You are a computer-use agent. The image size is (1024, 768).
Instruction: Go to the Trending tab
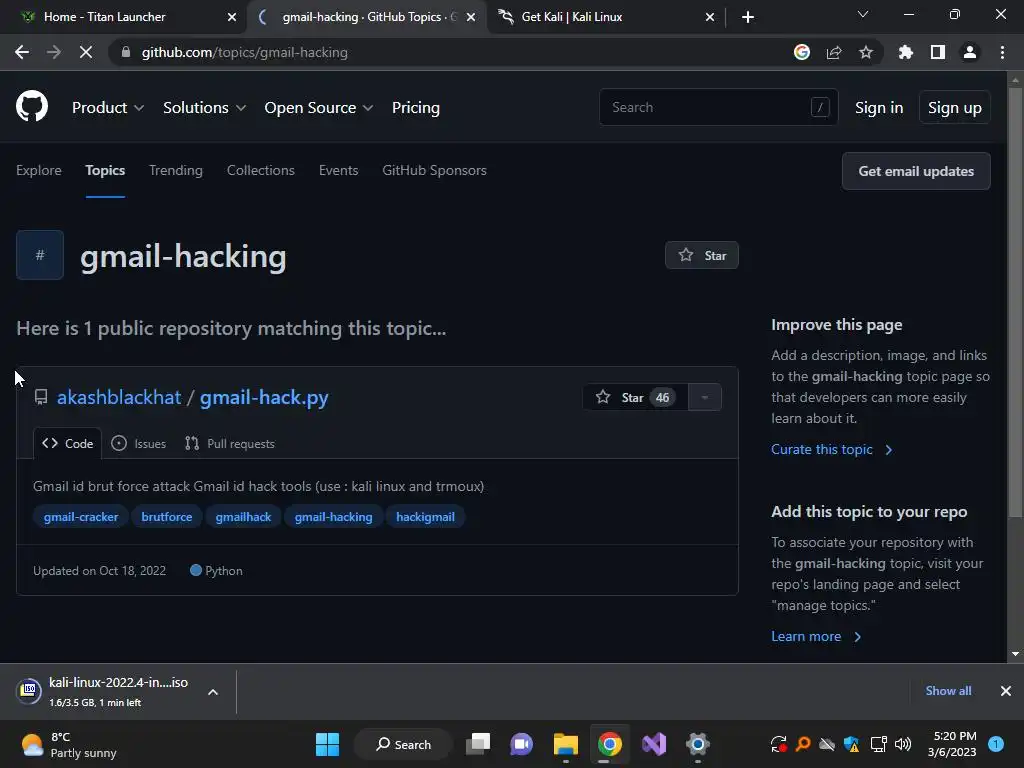point(176,170)
